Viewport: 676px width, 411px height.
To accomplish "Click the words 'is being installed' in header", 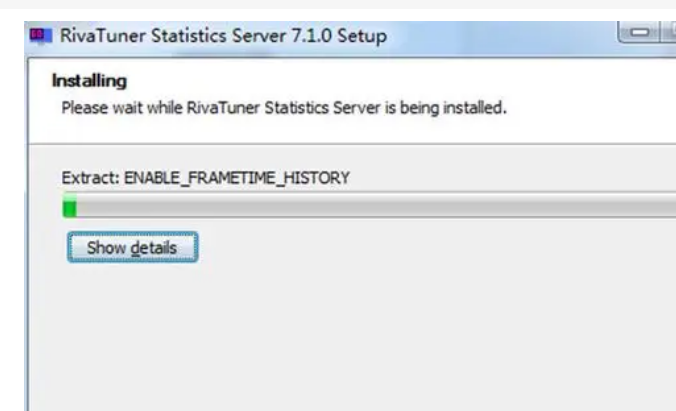I will tap(451, 107).
